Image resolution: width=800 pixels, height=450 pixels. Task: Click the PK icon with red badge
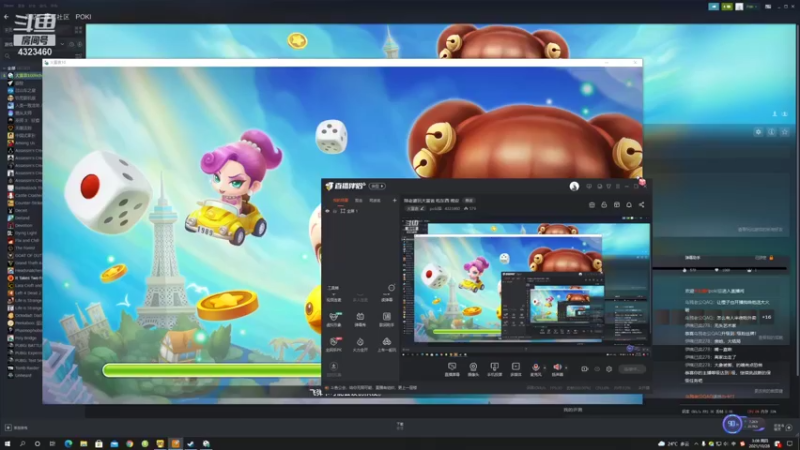tap(334, 341)
